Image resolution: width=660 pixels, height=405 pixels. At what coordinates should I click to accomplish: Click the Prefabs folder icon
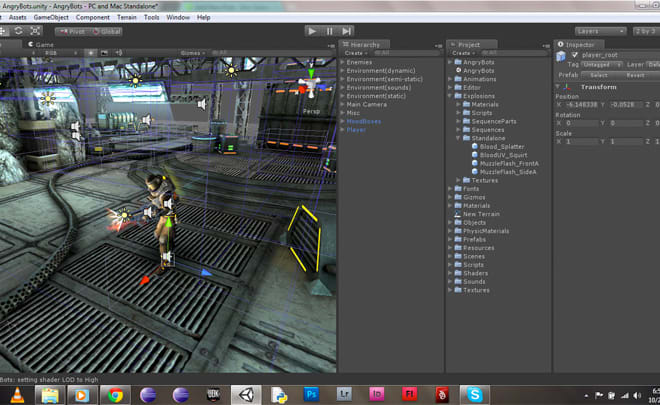click(x=458, y=239)
